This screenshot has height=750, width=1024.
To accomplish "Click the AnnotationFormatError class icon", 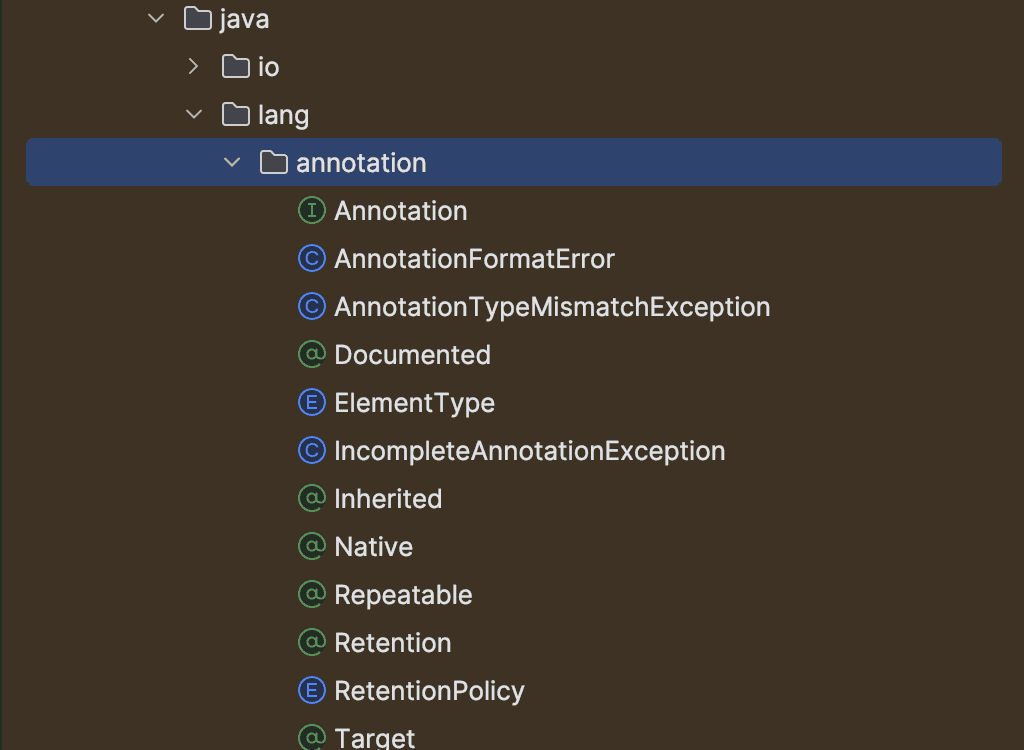I will 312,259.
